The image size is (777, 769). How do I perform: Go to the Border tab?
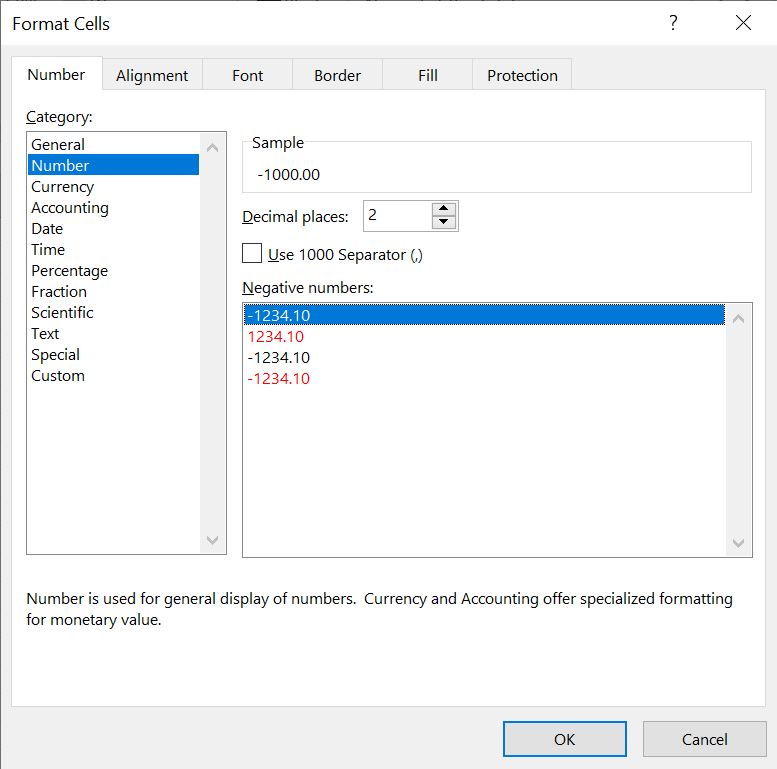pos(337,75)
